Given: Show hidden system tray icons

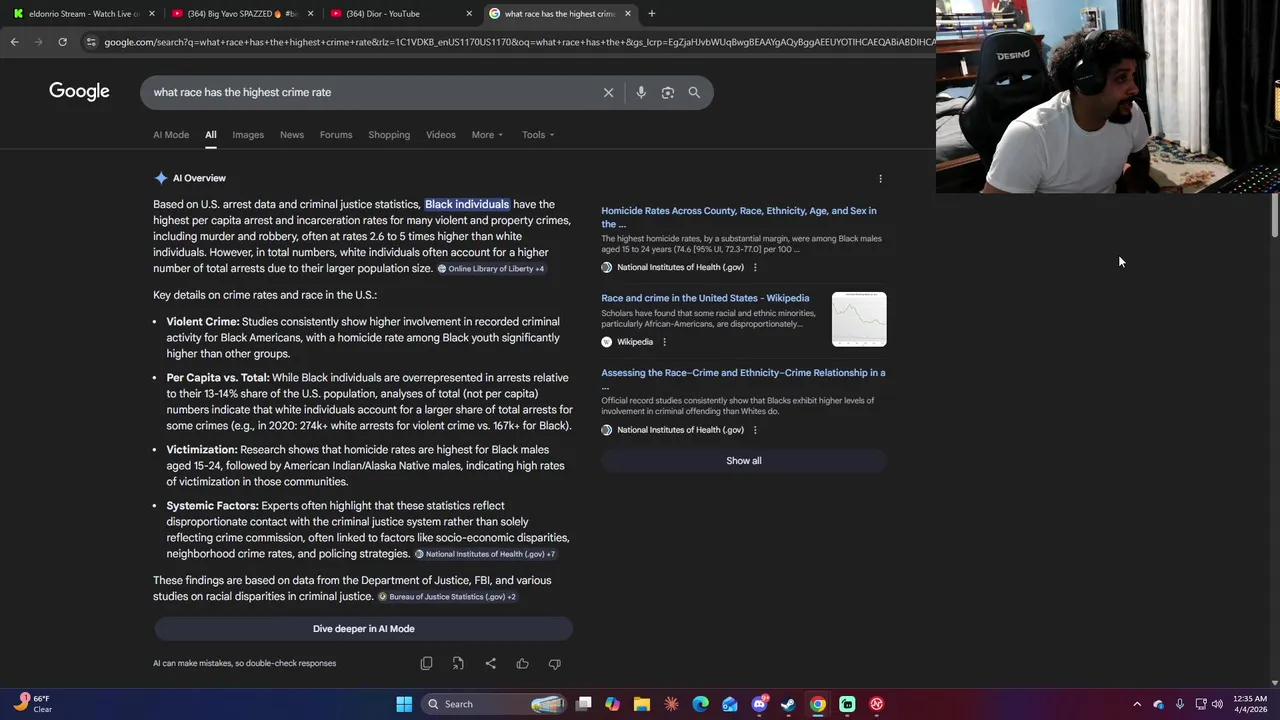Looking at the screenshot, I should [1137, 704].
